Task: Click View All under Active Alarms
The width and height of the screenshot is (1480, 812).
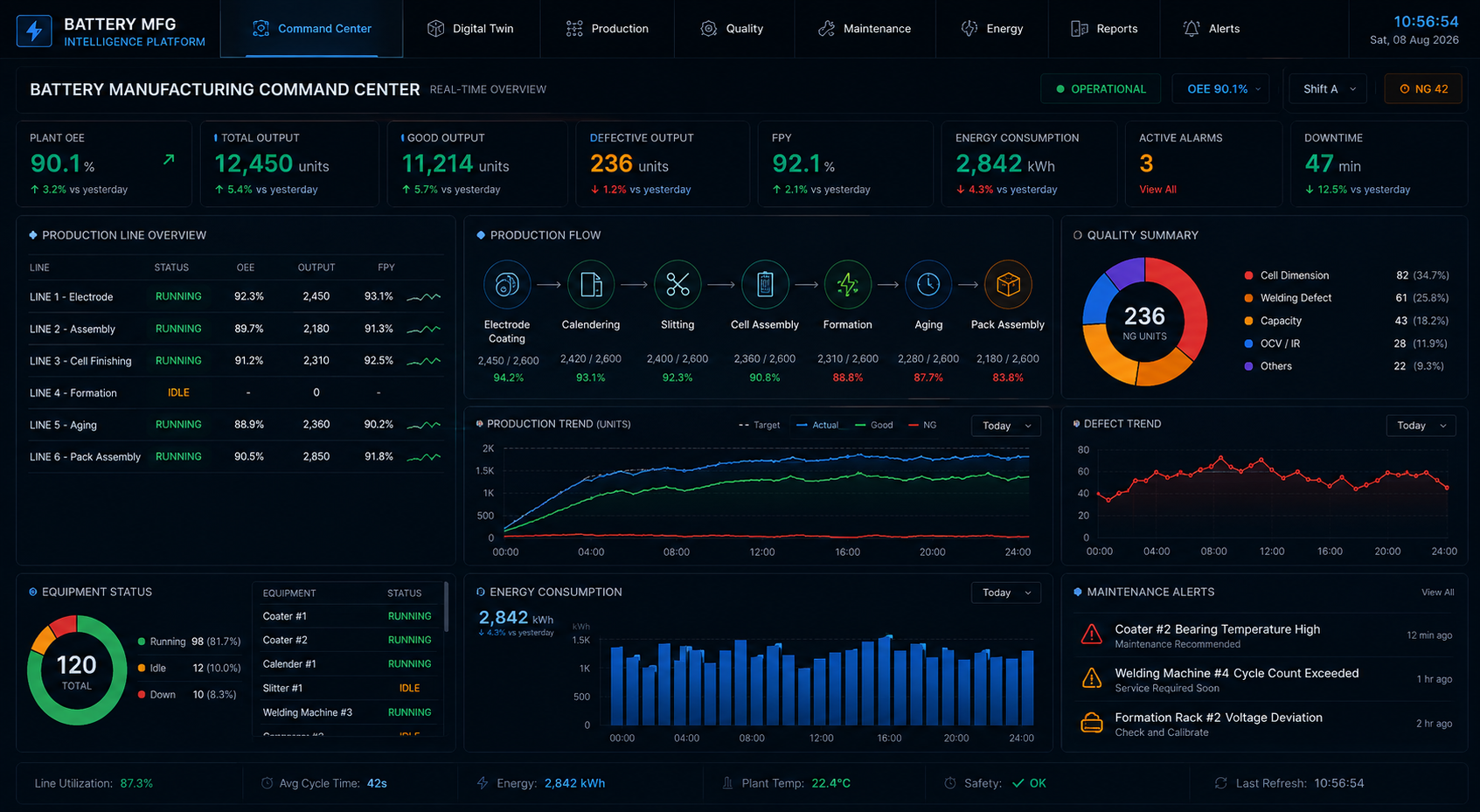Action: pos(1157,190)
